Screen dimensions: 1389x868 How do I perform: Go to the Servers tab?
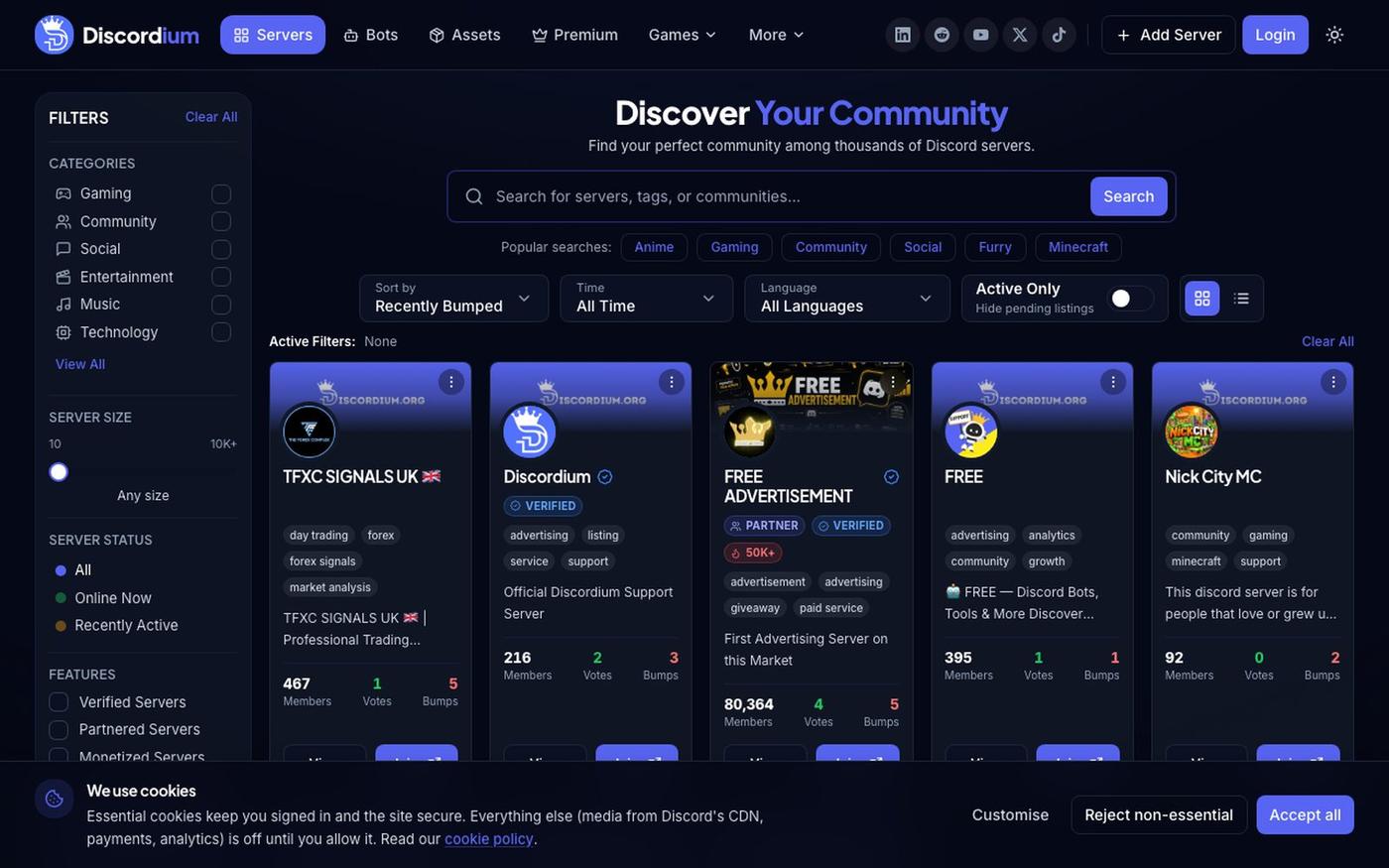pos(273,35)
